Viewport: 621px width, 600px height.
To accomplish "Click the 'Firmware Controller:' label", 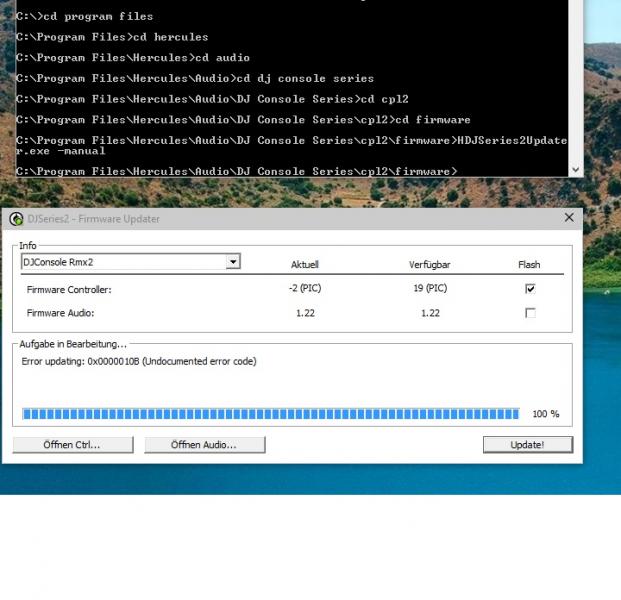I will (69, 290).
